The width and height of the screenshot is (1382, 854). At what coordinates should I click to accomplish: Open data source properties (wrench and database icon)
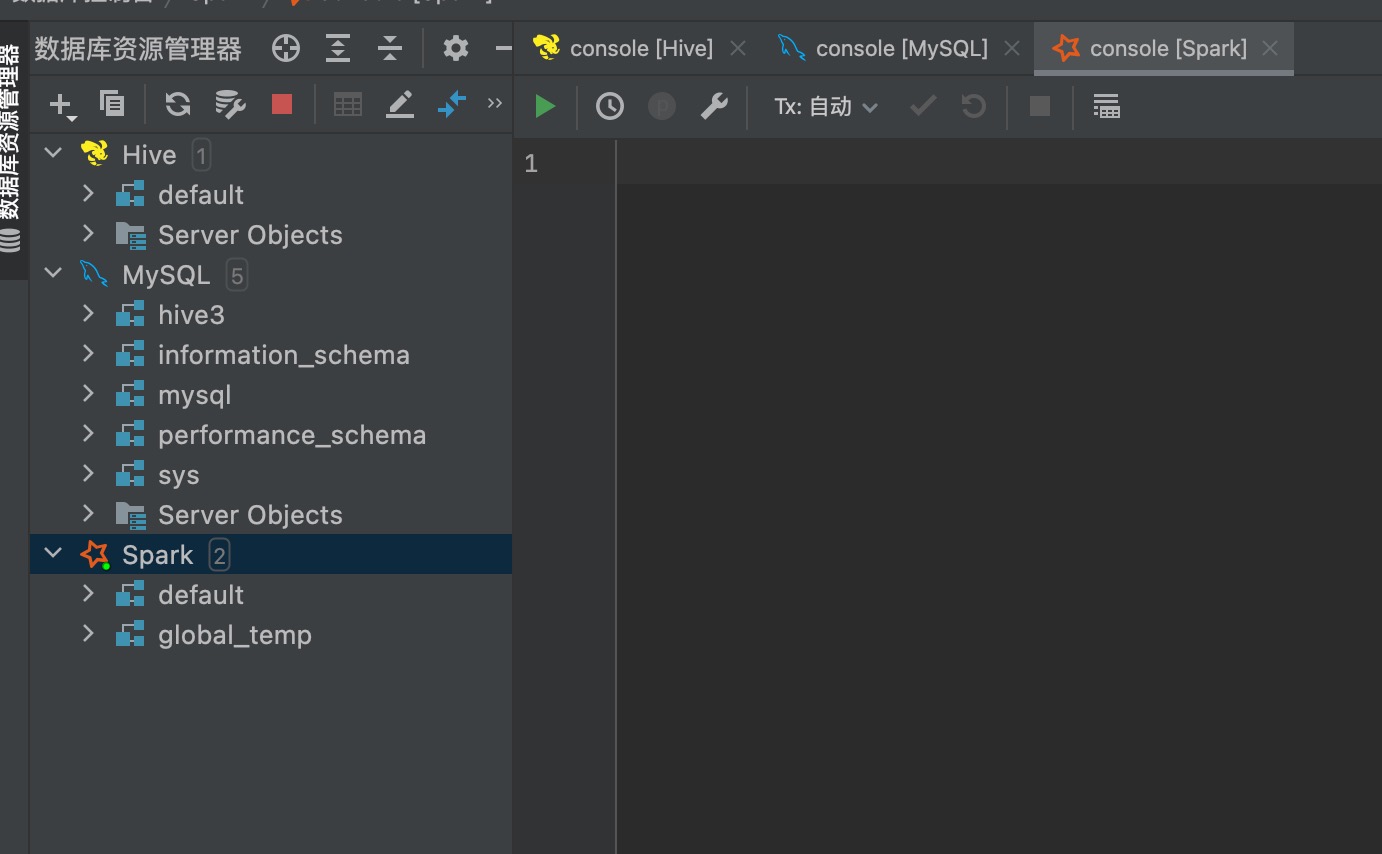229,103
